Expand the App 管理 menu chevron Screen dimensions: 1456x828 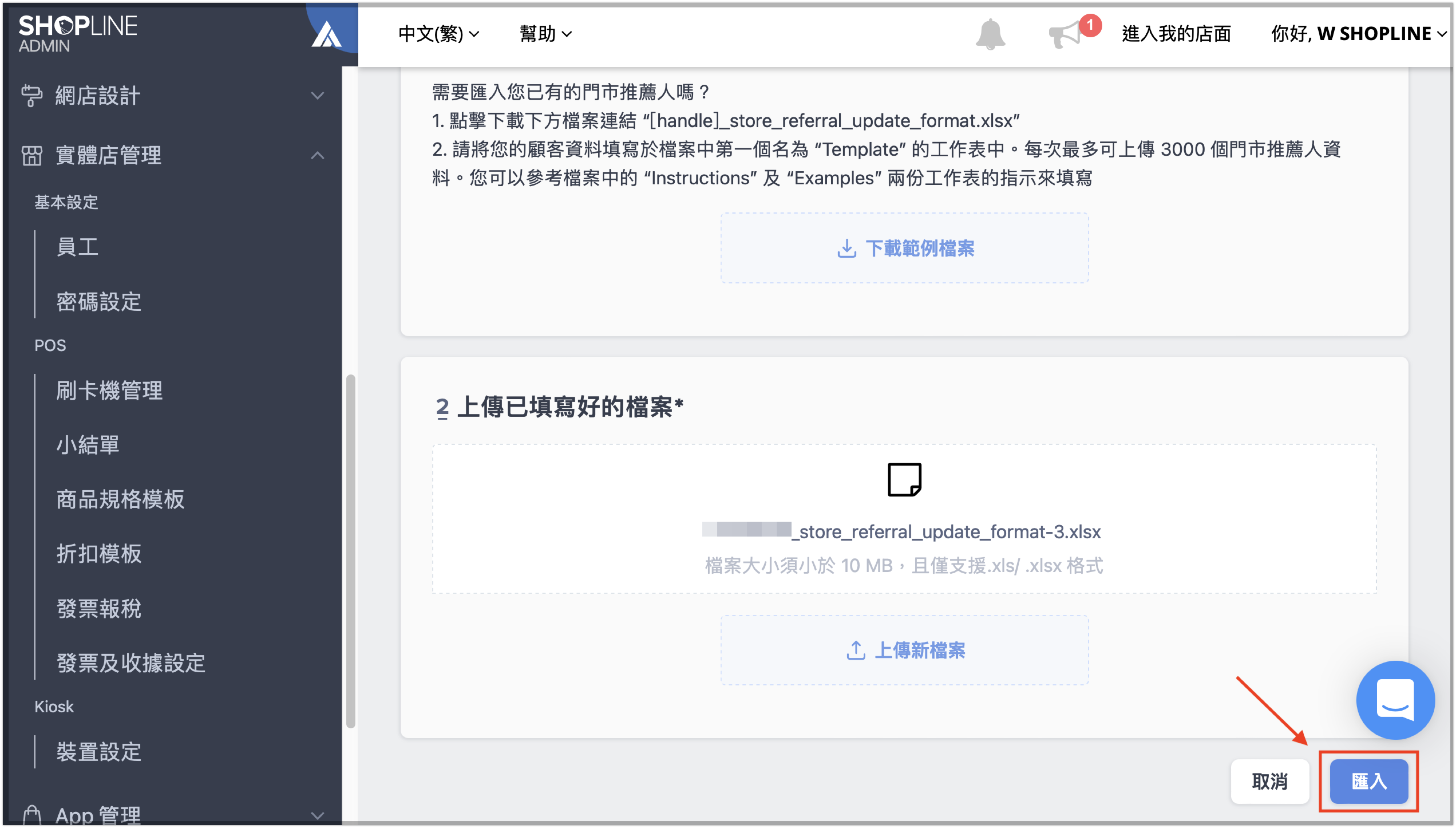[x=318, y=815]
